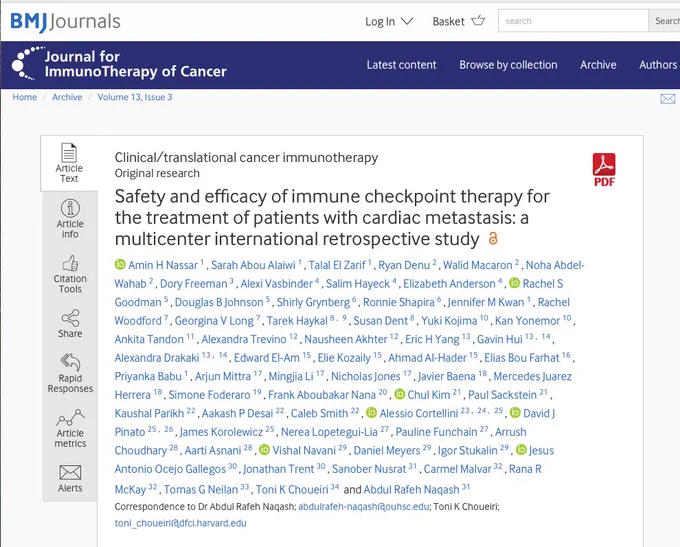This screenshot has height=547, width=680.
Task: Click ORCID icon beside Amin H Nassar
Action: tap(120, 264)
